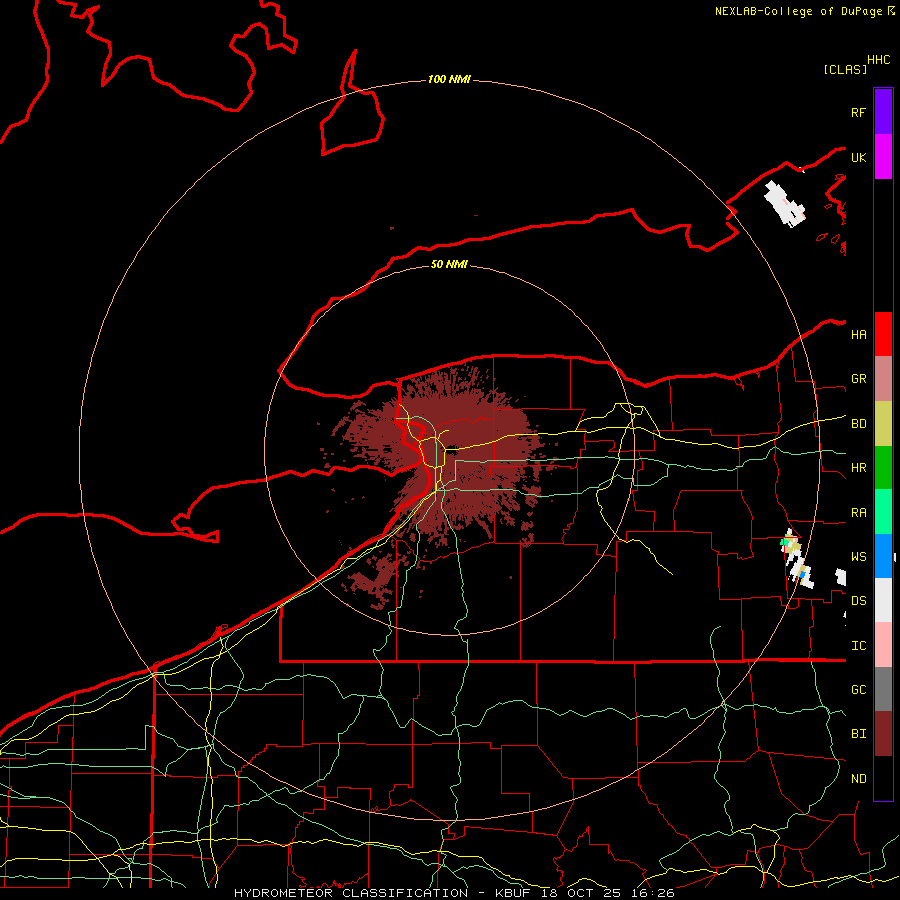This screenshot has width=900, height=900.
Task: Click the 100 NMI range ring label
Action: click(x=449, y=79)
